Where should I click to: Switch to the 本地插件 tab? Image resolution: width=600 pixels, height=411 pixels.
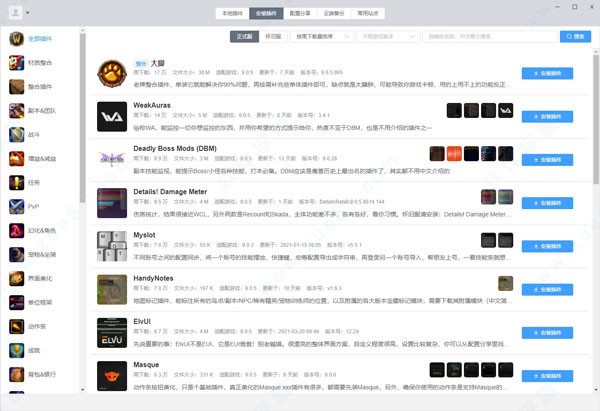coord(232,13)
